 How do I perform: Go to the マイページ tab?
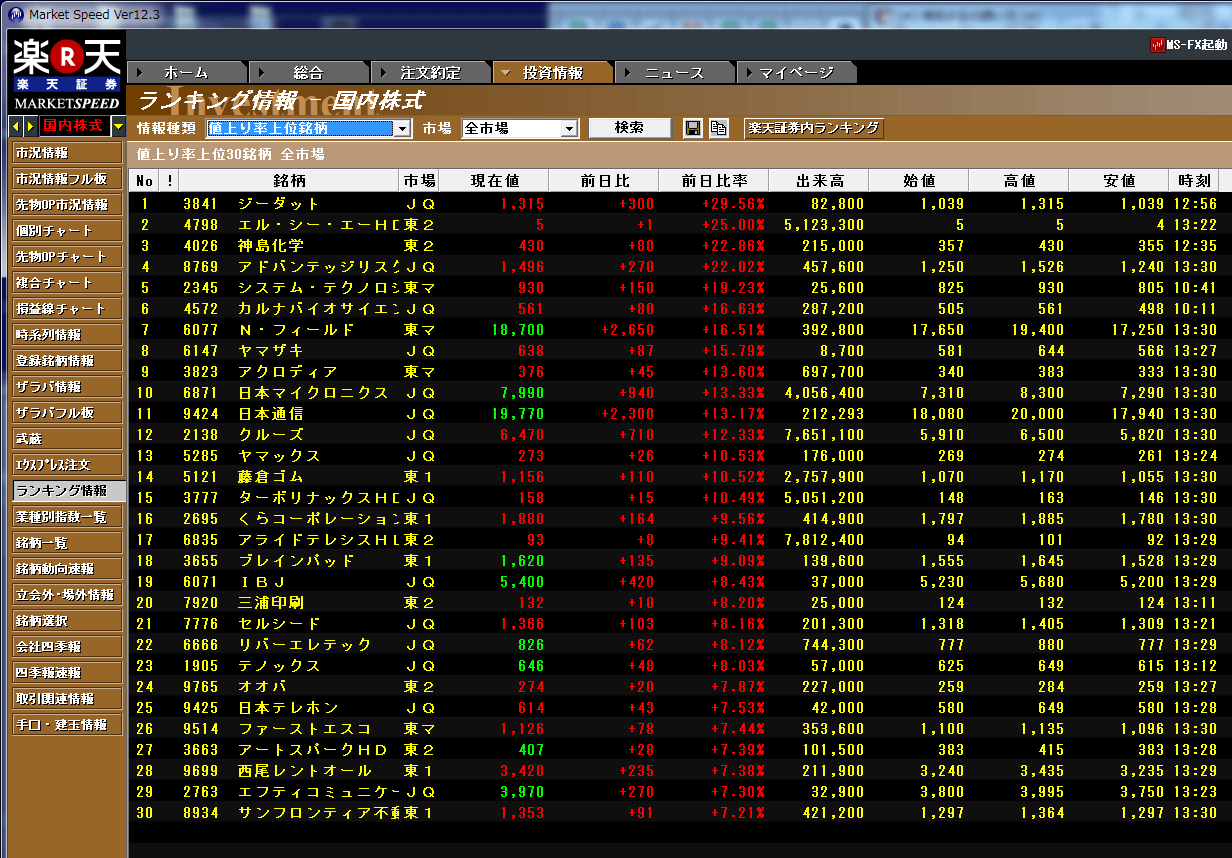(797, 72)
